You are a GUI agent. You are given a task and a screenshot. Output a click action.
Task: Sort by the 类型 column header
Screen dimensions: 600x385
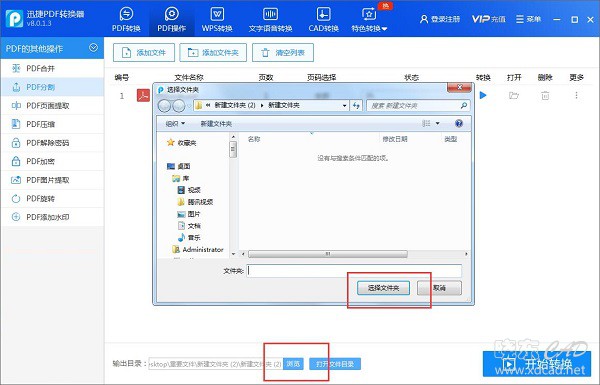click(450, 139)
